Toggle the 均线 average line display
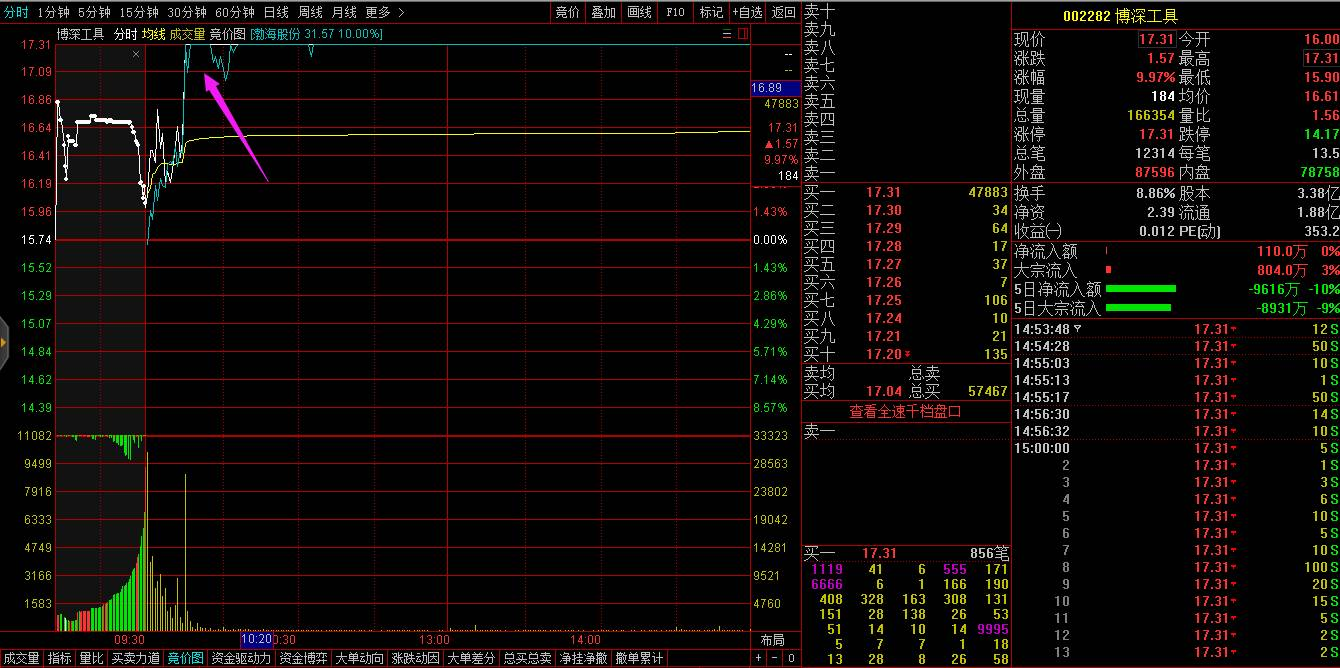Screen dimensions: 1340x668 click(x=153, y=33)
